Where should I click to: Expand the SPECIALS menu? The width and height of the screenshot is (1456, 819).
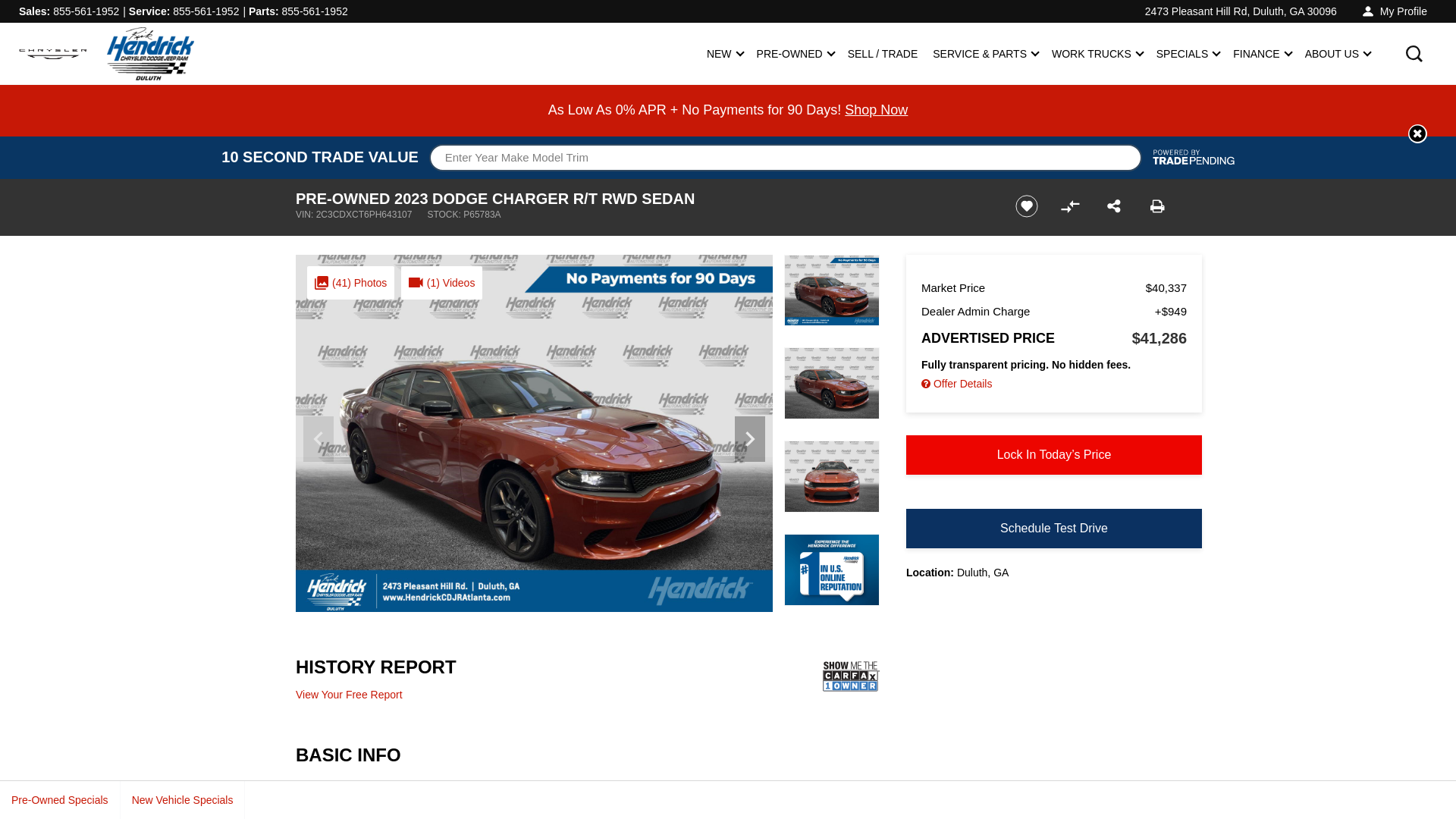tap(1188, 54)
